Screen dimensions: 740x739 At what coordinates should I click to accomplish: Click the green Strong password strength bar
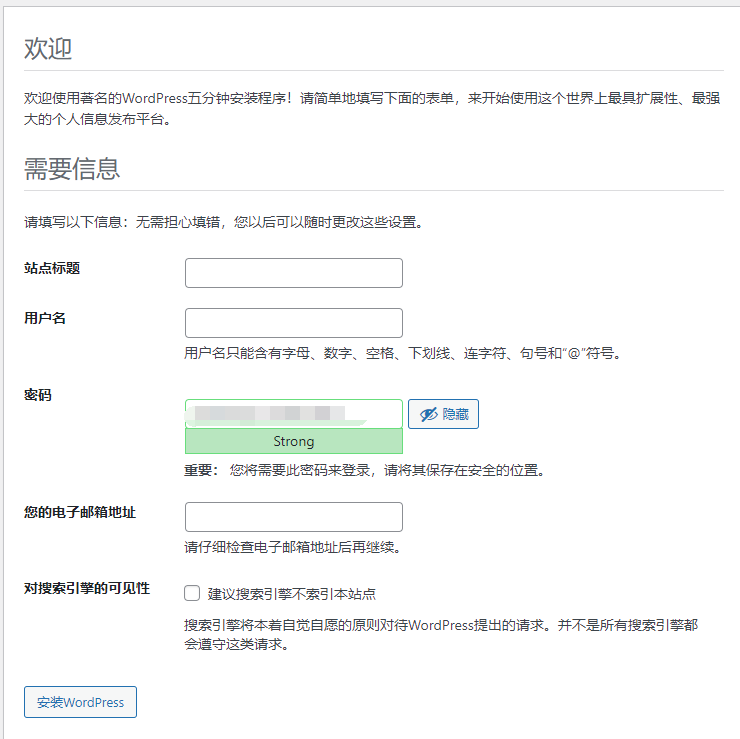coord(294,441)
